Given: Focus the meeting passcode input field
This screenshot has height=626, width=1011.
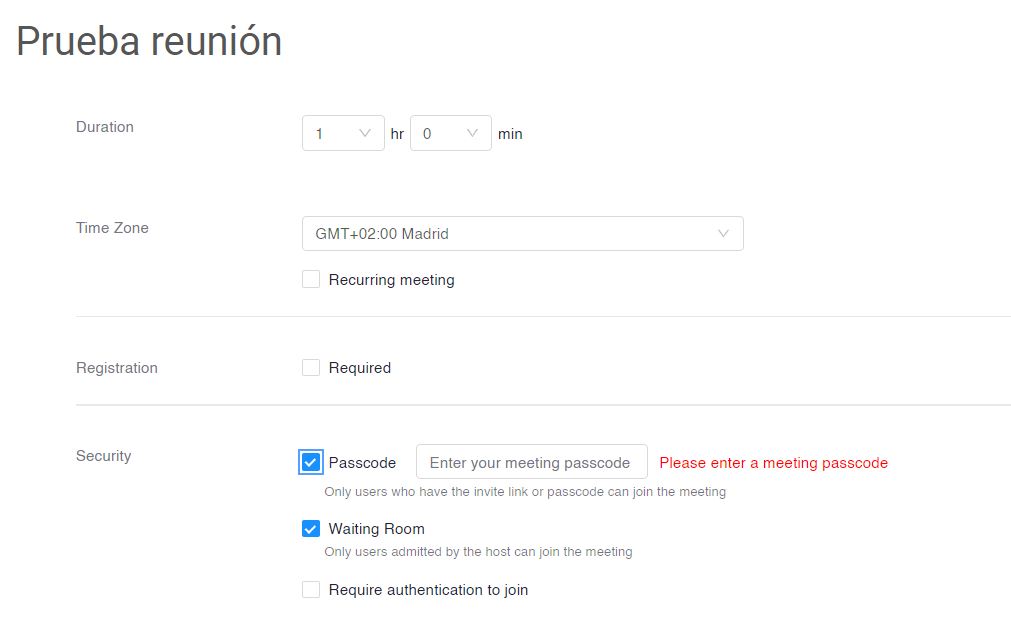Looking at the screenshot, I should [531, 463].
